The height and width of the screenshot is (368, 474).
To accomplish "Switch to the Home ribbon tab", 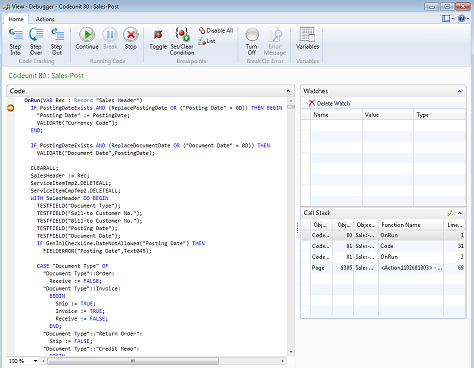I will coord(16,19).
